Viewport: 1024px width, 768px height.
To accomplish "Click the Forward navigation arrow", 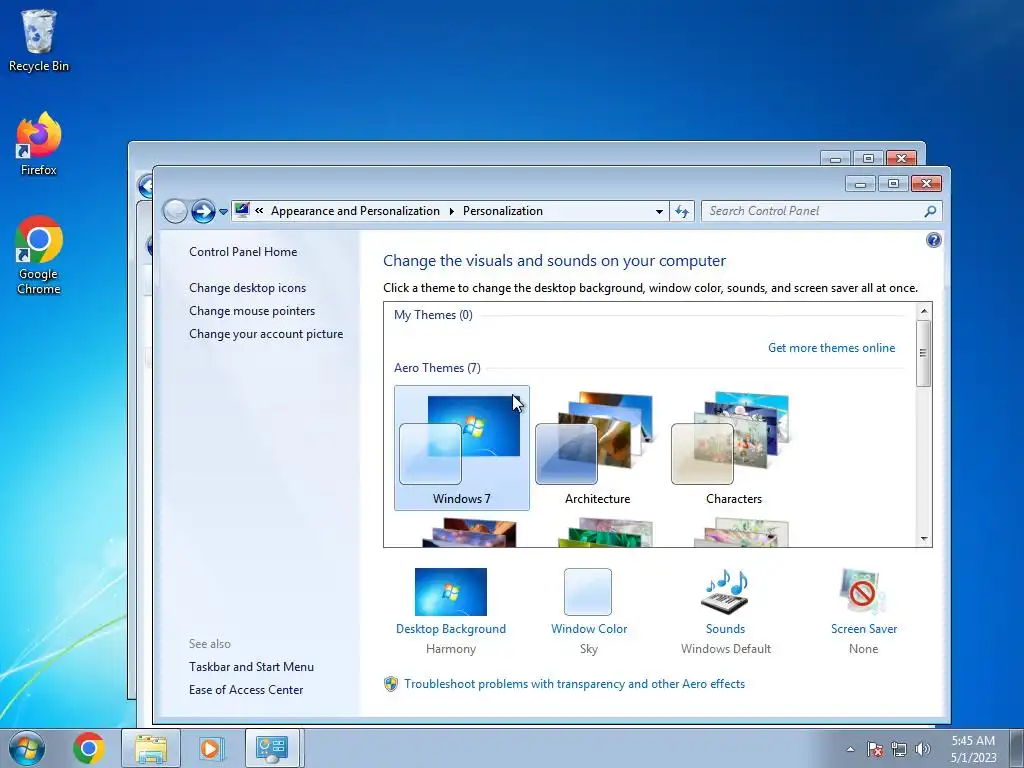I will click(x=203, y=211).
